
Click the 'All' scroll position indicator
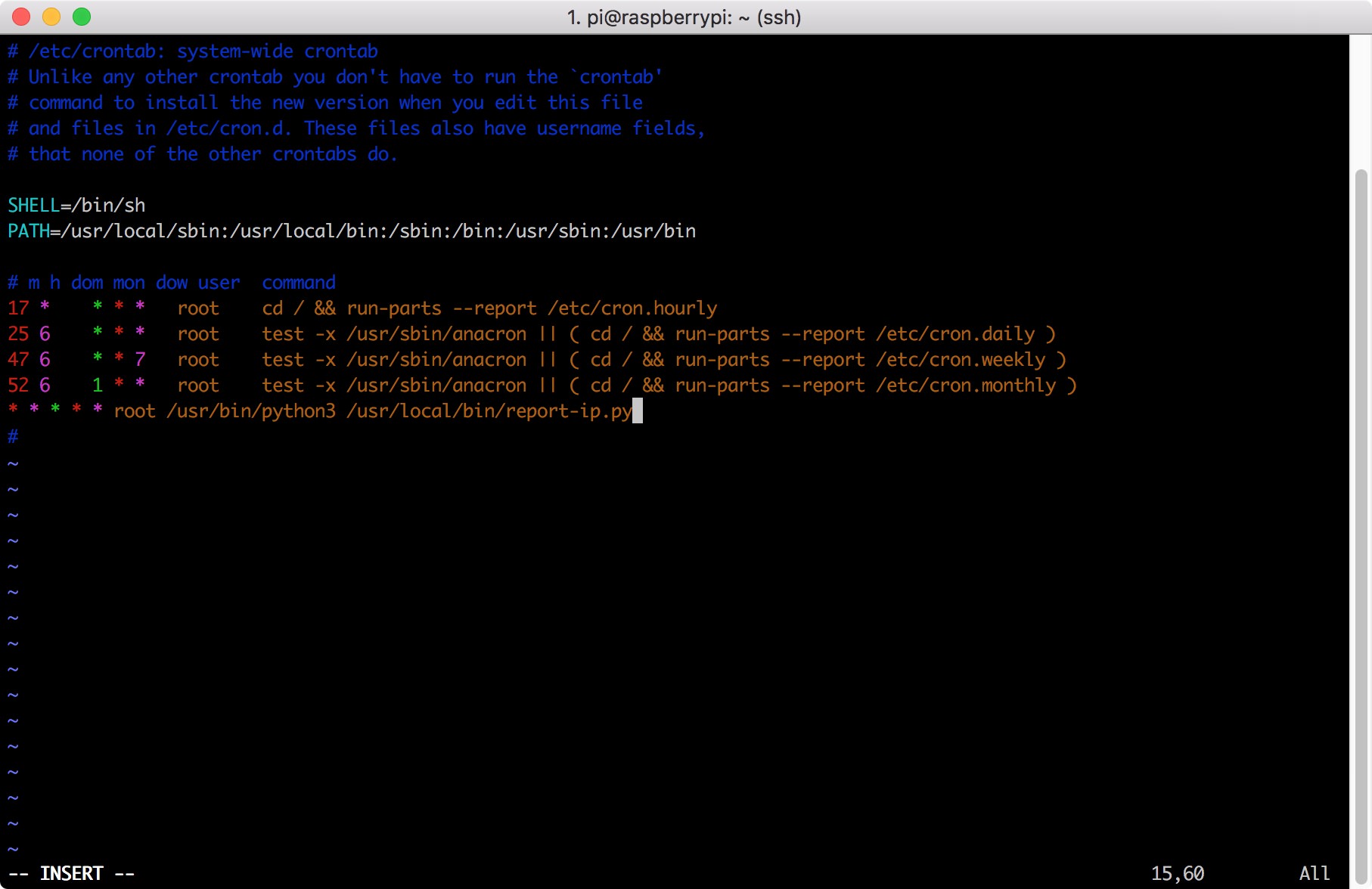click(x=1314, y=874)
